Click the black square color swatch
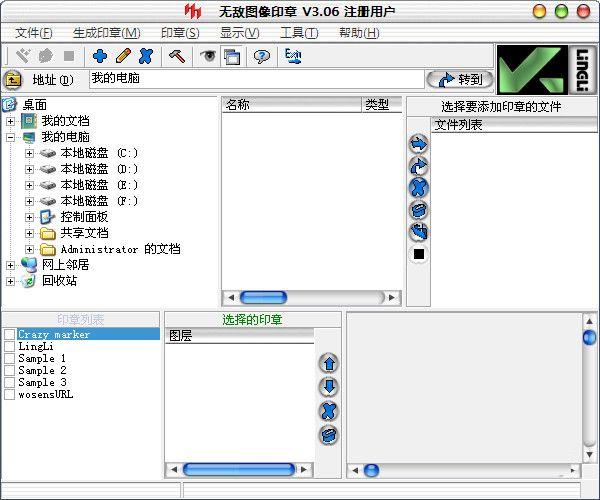 419,254
